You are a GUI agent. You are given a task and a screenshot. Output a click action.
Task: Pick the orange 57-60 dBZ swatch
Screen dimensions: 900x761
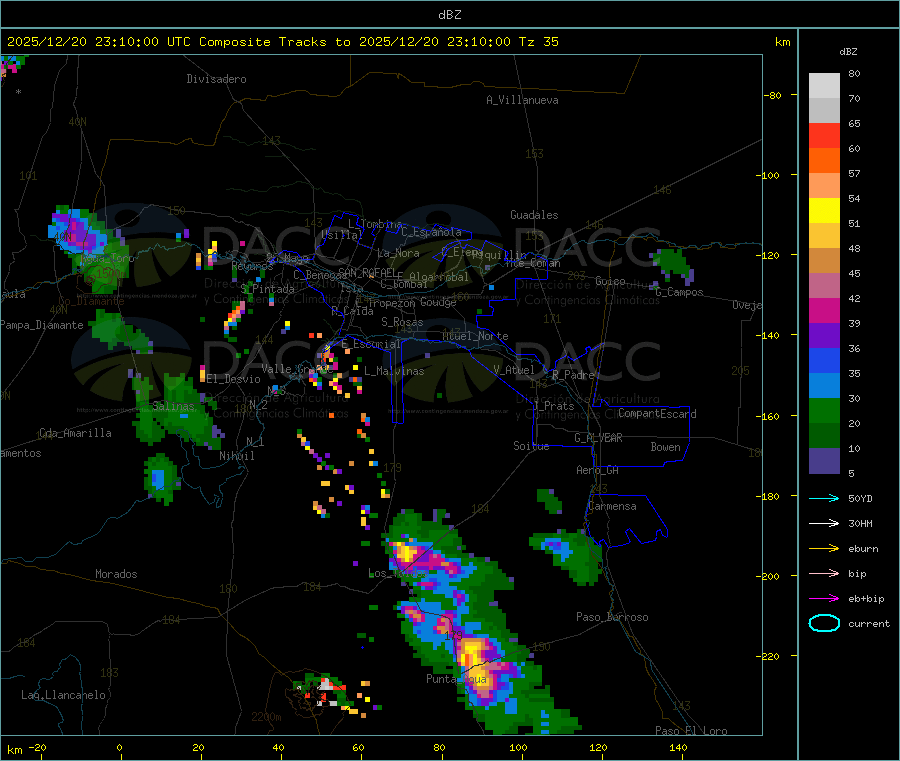click(824, 161)
